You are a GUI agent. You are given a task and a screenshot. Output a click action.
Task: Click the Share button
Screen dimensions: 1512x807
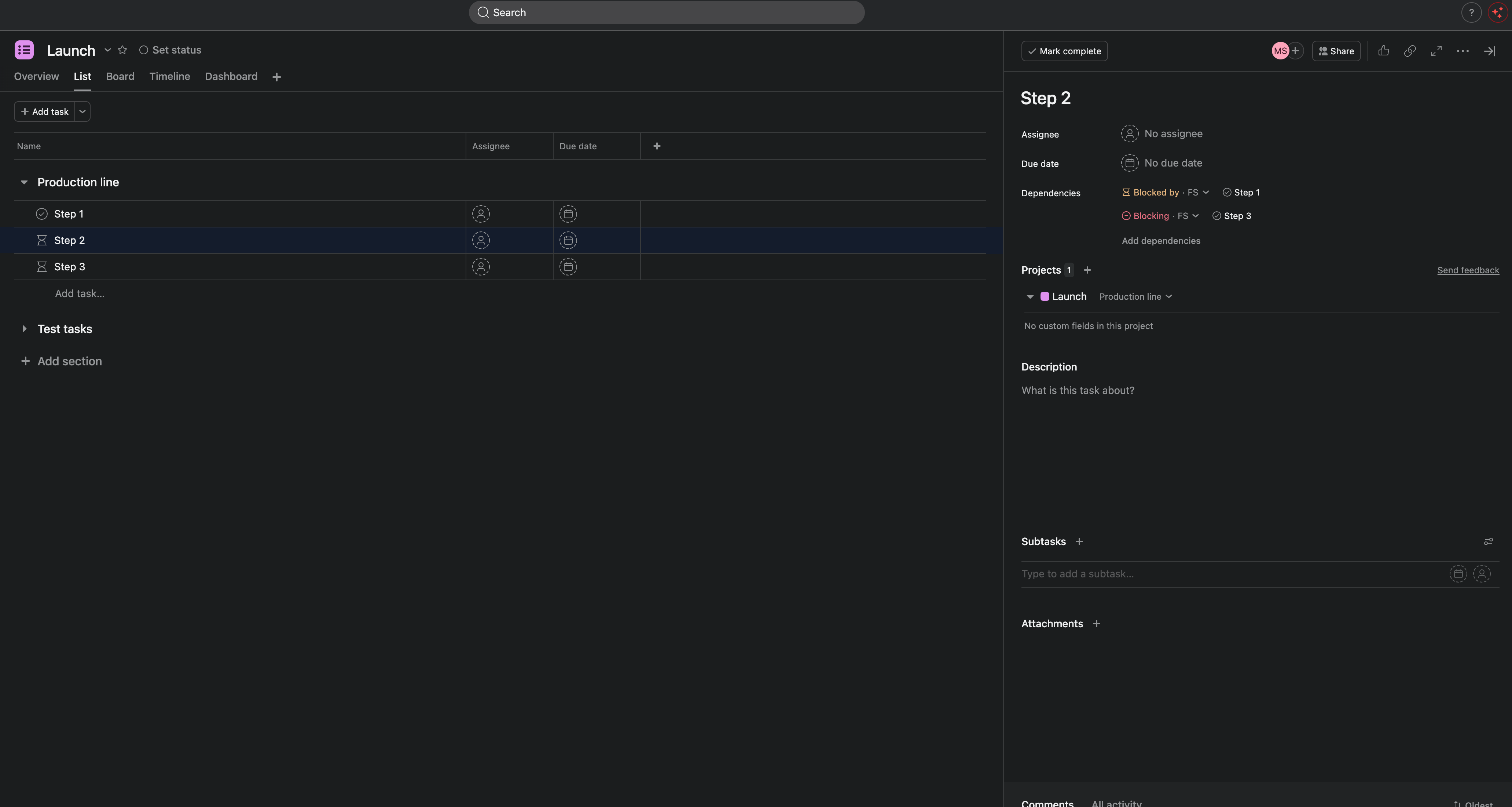coord(1336,51)
